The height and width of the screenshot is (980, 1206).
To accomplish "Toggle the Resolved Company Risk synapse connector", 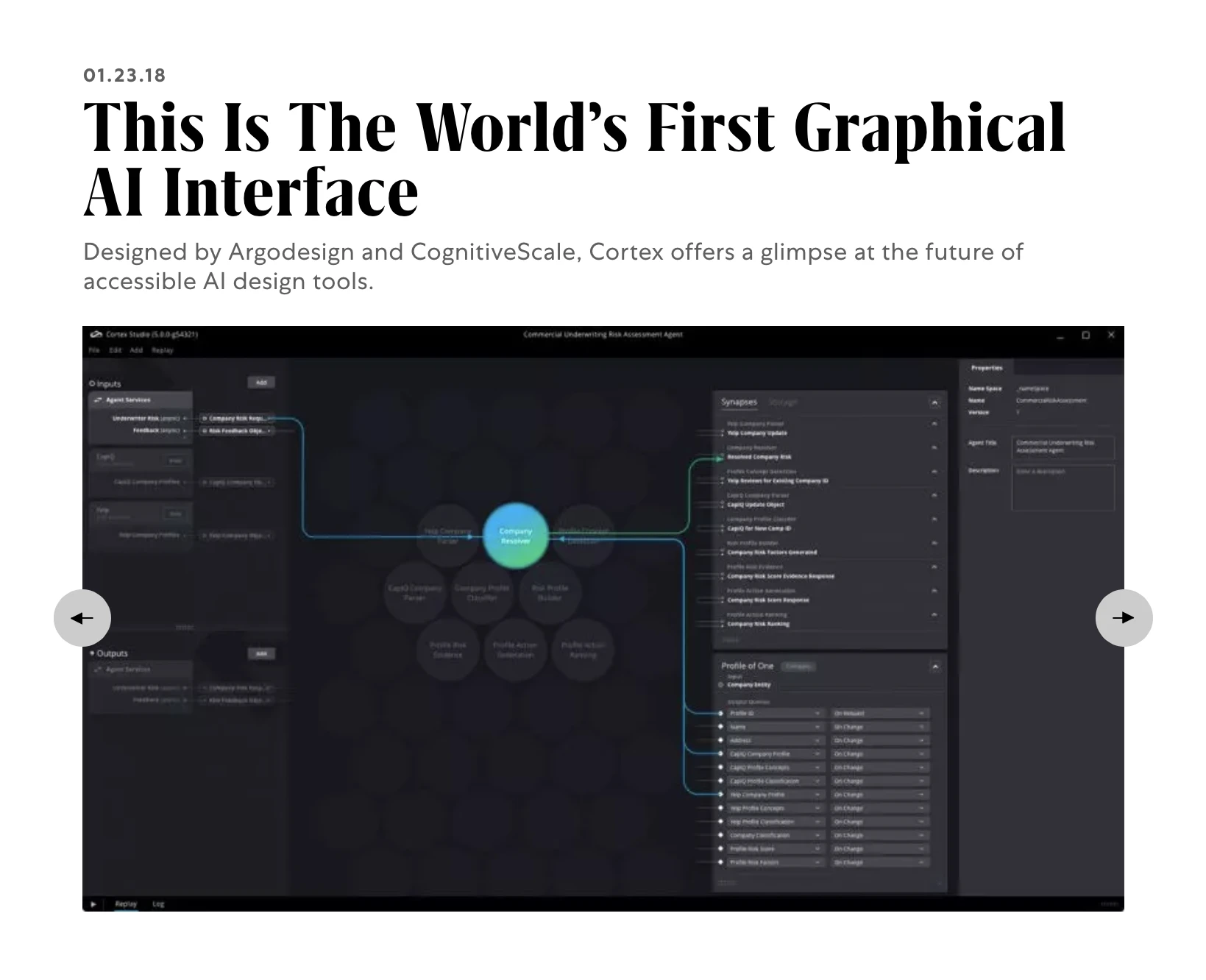I will pyautogui.click(x=720, y=457).
